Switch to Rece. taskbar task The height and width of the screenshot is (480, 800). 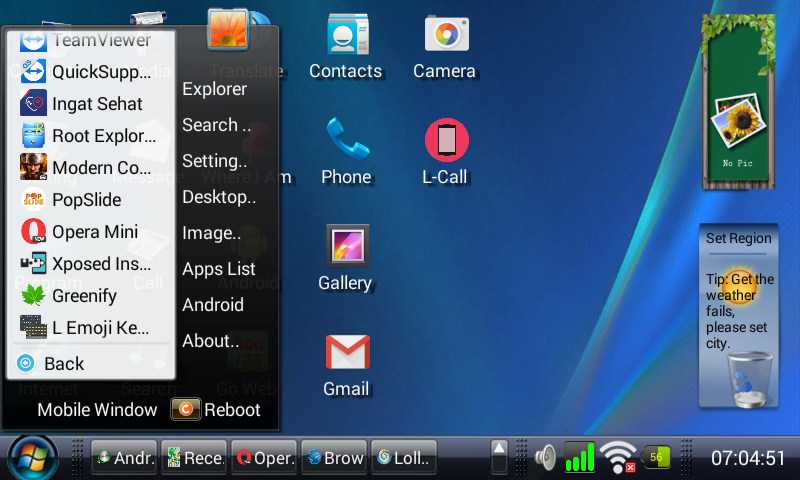pos(194,458)
